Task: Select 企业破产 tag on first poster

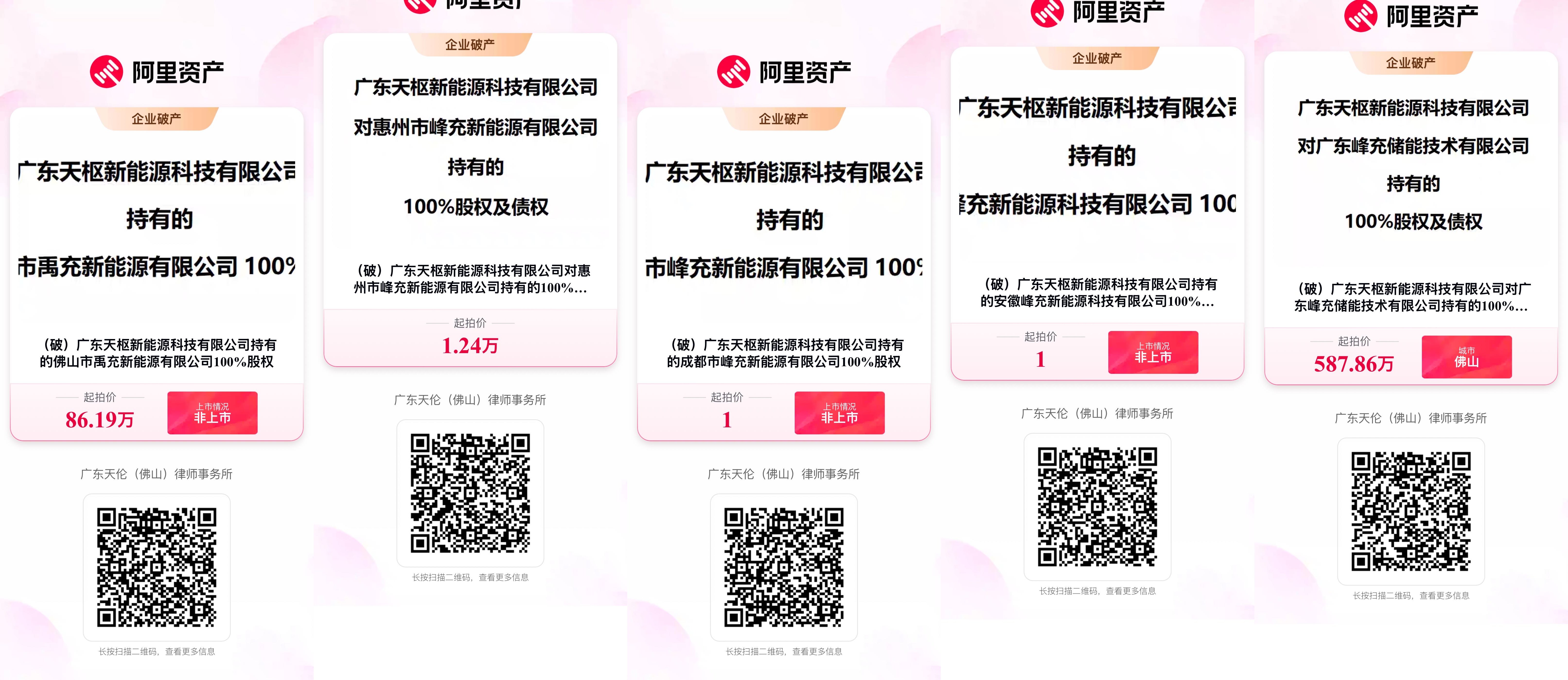Action: 156,119
